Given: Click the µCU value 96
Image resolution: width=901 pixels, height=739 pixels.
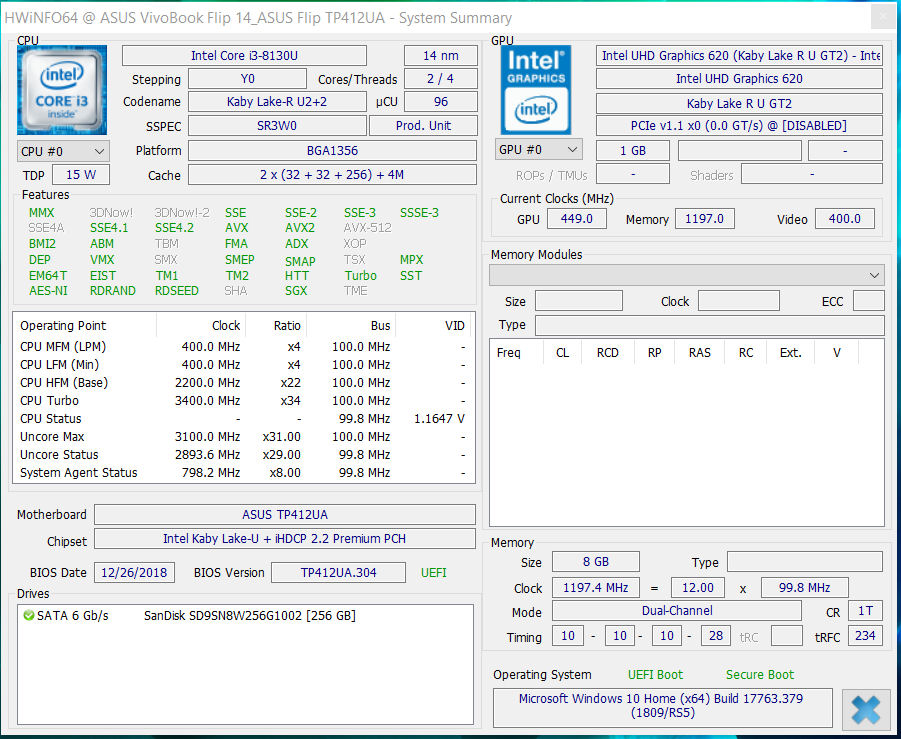Looking at the screenshot, I should [x=441, y=102].
